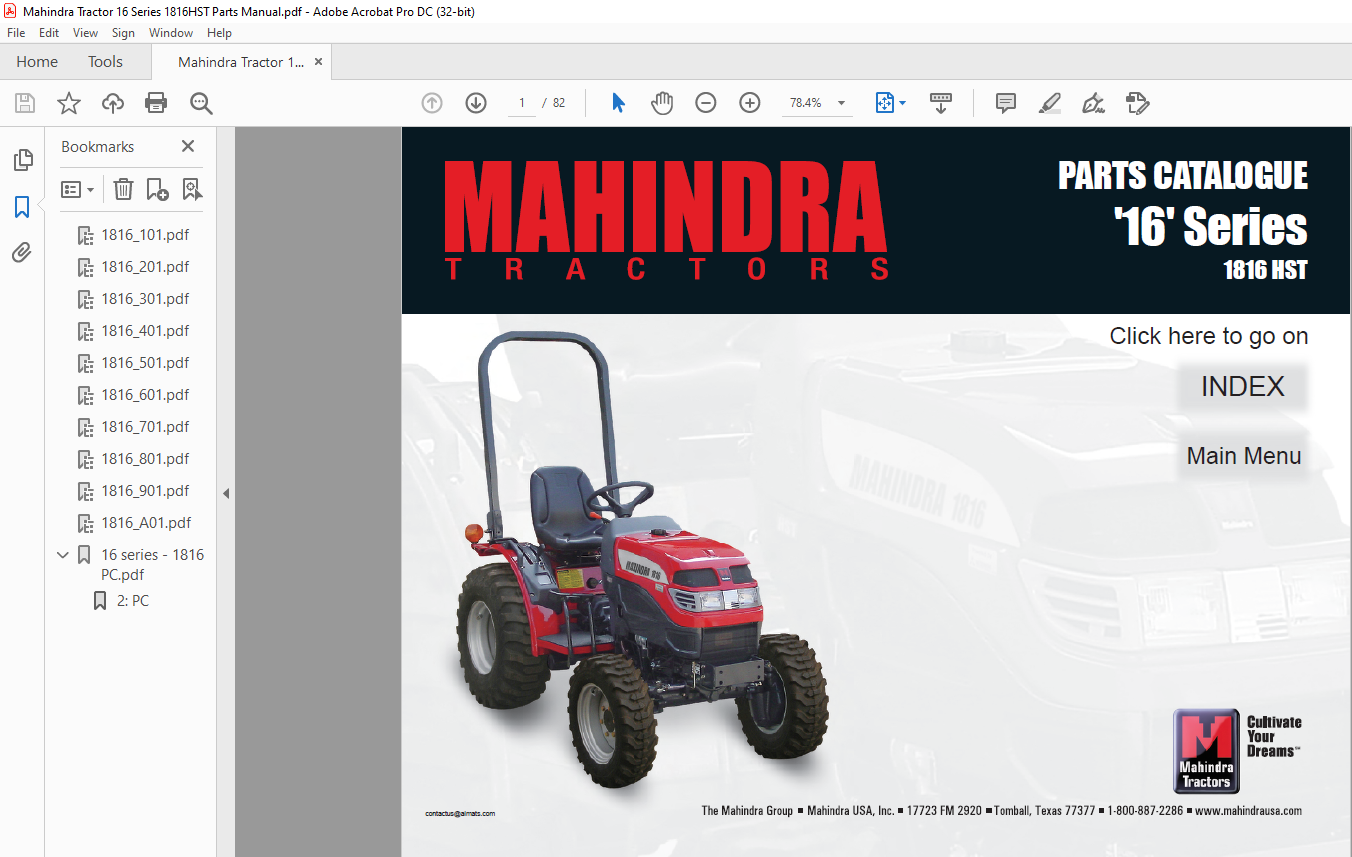Open the 1816_301.pdf bookmark

tap(145, 299)
